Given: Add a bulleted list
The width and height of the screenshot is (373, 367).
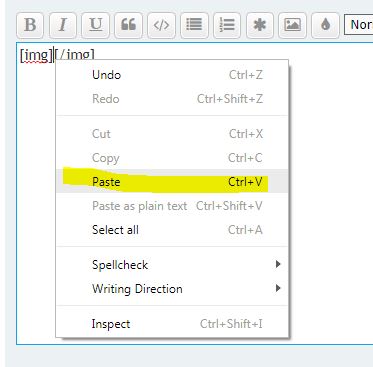Looking at the screenshot, I should pos(194,25).
